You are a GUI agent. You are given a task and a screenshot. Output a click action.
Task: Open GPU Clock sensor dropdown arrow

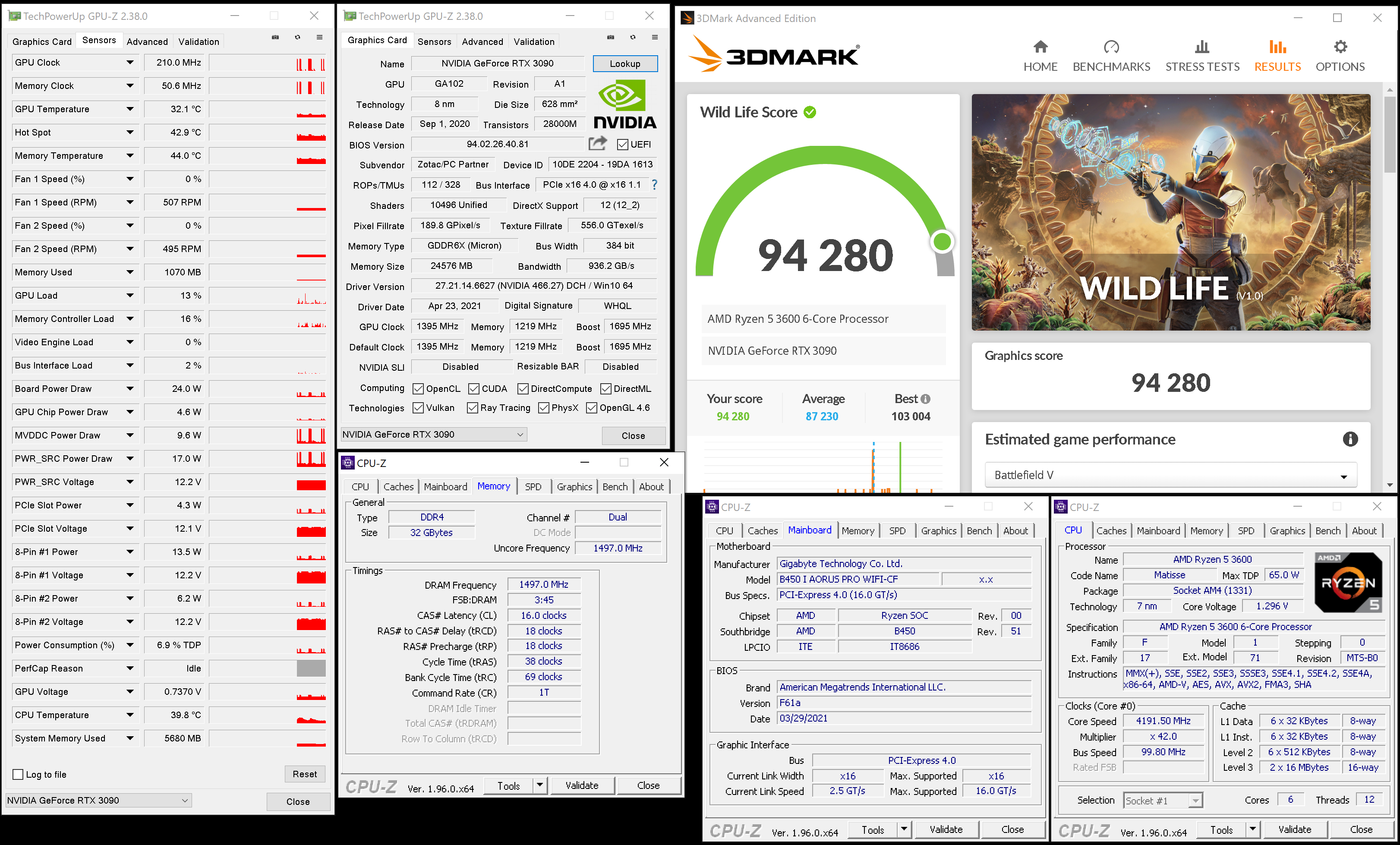pyautogui.click(x=130, y=63)
